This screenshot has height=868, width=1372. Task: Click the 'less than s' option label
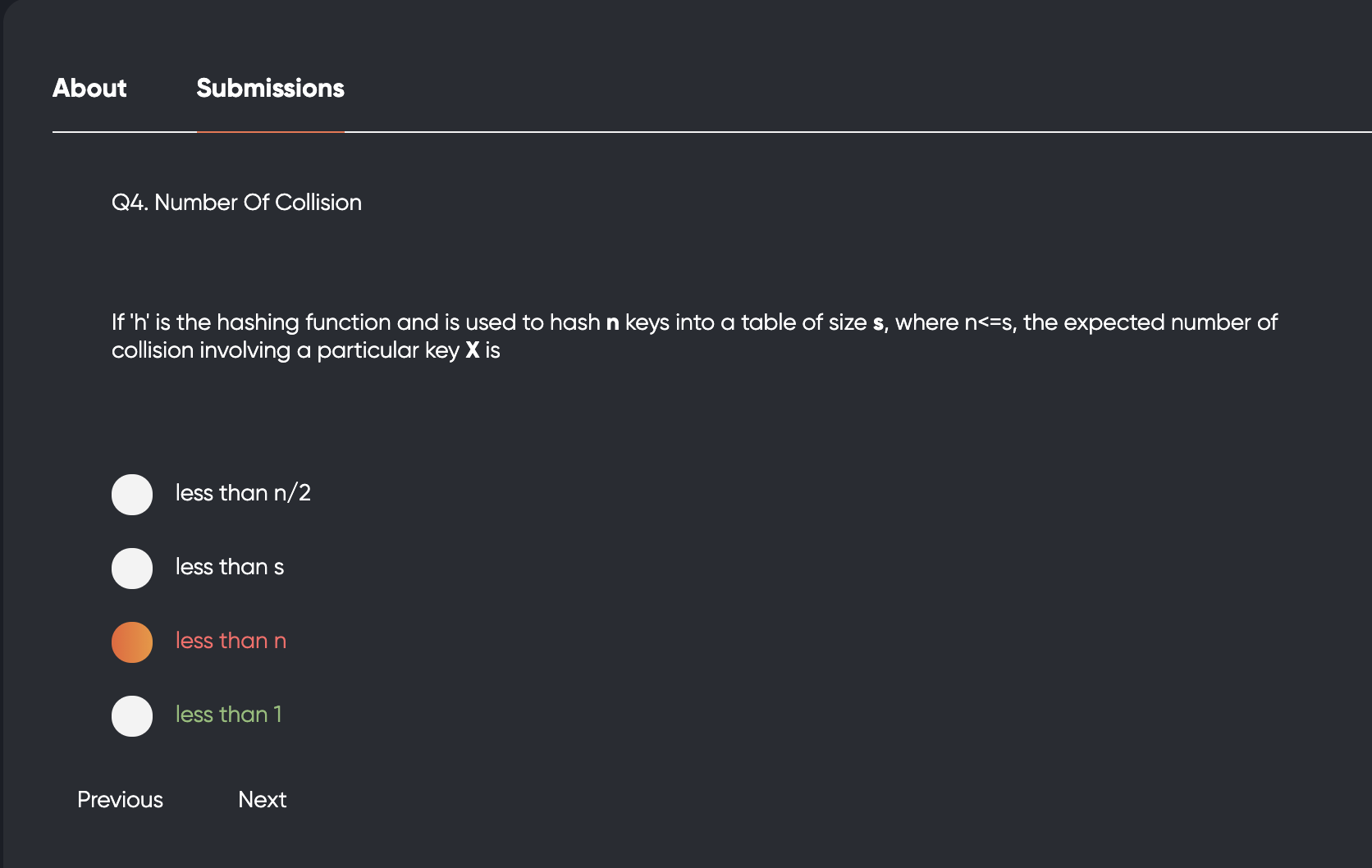point(230,567)
